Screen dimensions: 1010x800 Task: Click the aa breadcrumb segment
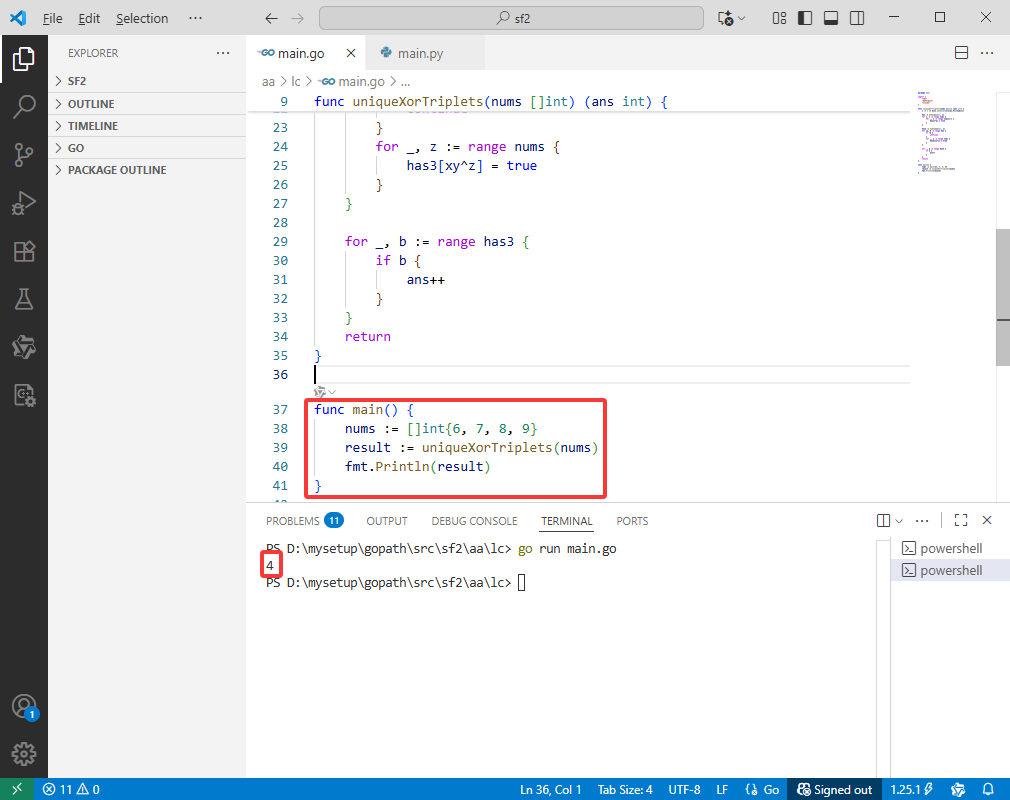pyautogui.click(x=268, y=81)
